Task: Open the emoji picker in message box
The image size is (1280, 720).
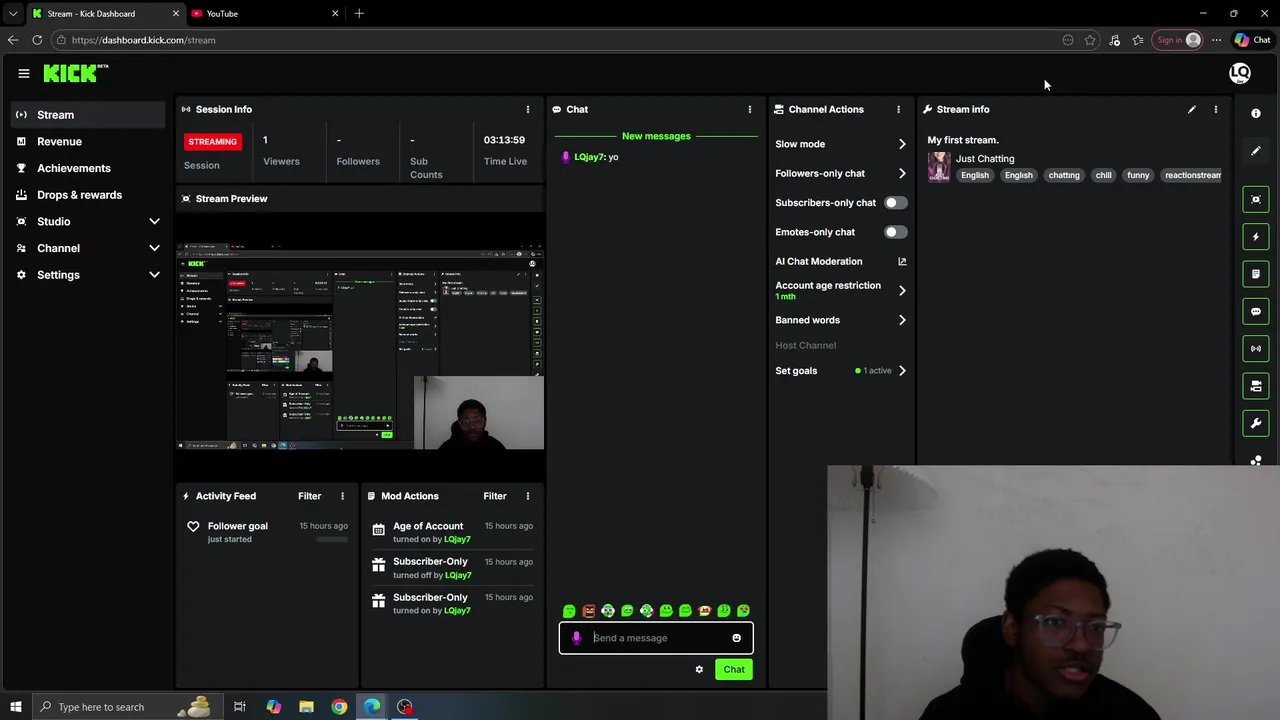Action: [x=736, y=638]
